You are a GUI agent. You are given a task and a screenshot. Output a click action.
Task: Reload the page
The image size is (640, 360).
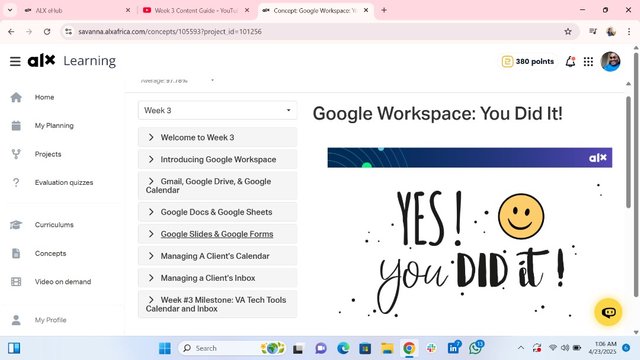47,31
